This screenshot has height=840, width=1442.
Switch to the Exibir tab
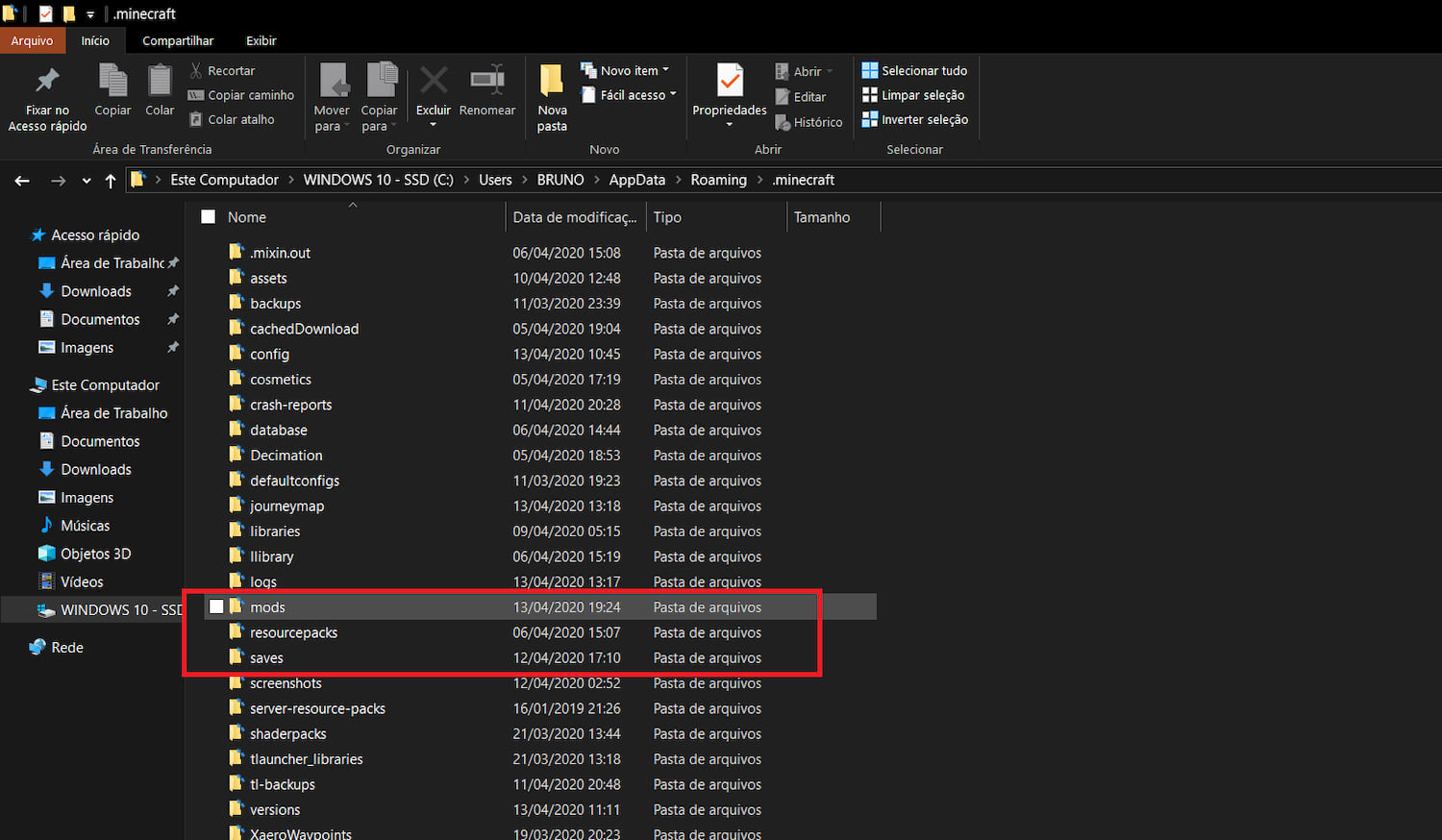[261, 40]
